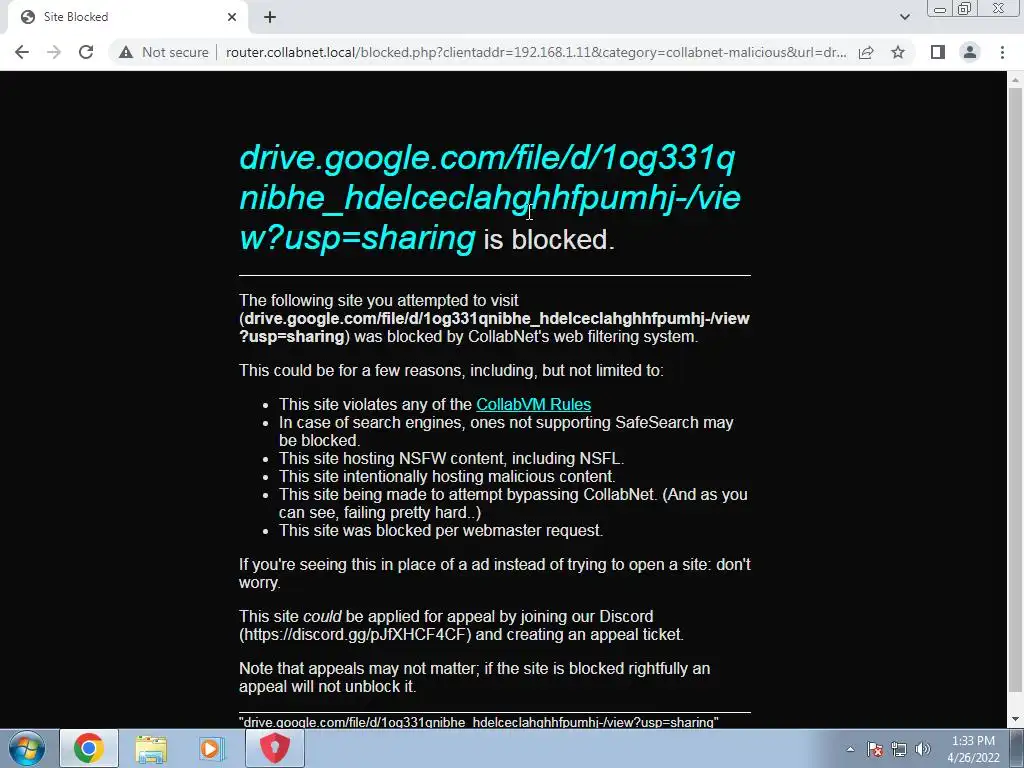Open a new tab
The width and height of the screenshot is (1024, 768).
point(270,17)
